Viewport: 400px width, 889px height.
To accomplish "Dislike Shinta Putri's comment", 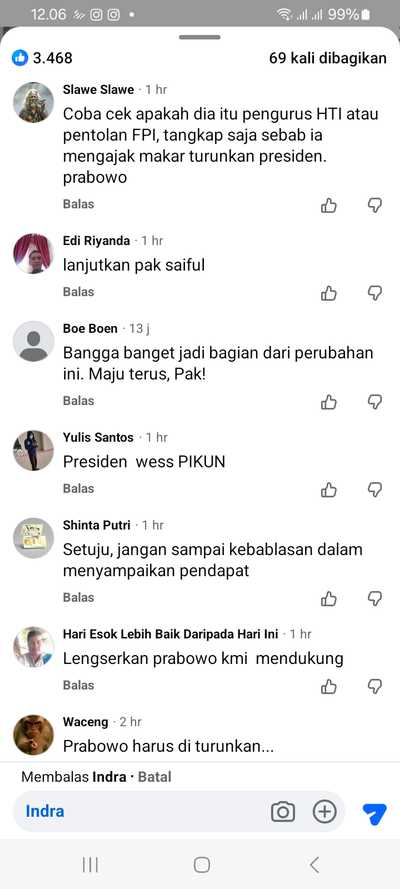I will click(x=375, y=599).
